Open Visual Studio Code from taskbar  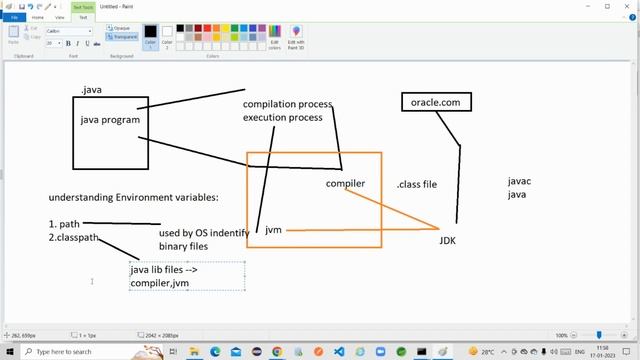(x=339, y=351)
